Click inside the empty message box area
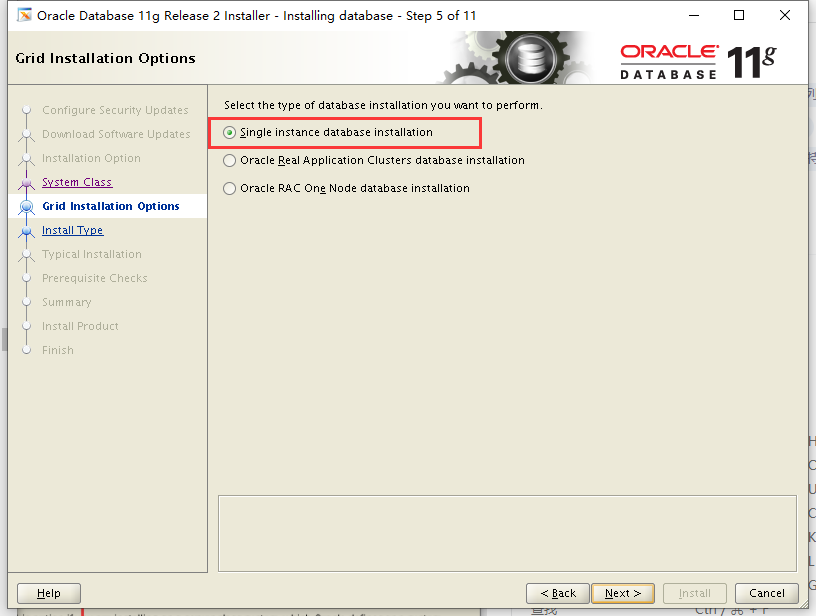 (507, 533)
